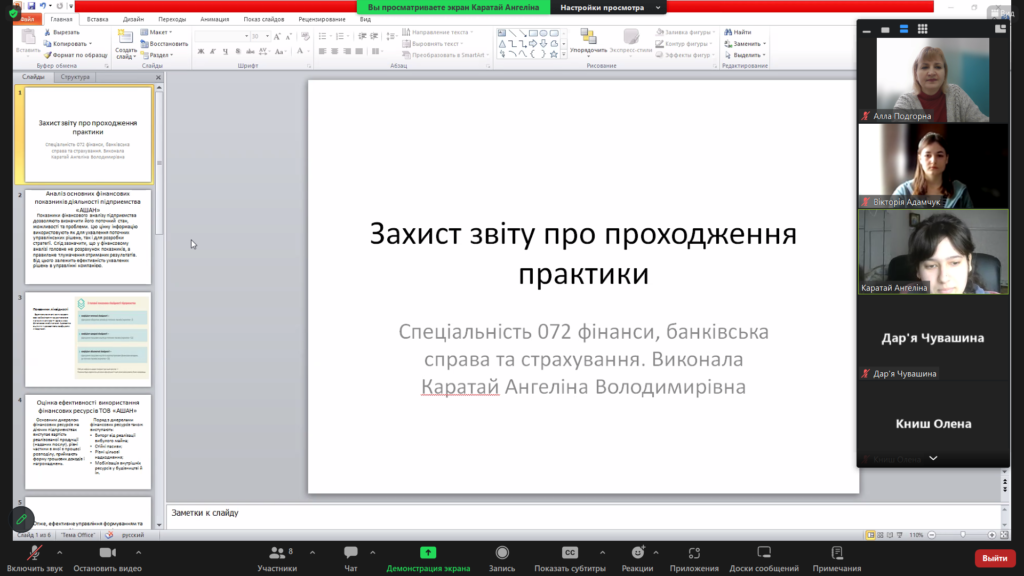Unmute microphone with Включить звук
The height and width of the screenshot is (576, 1024).
coord(35,559)
